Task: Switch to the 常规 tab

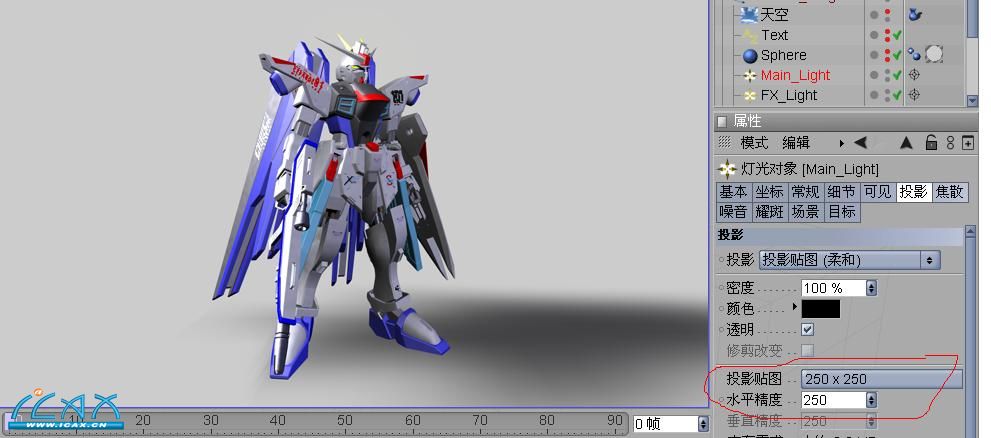Action: (805, 192)
